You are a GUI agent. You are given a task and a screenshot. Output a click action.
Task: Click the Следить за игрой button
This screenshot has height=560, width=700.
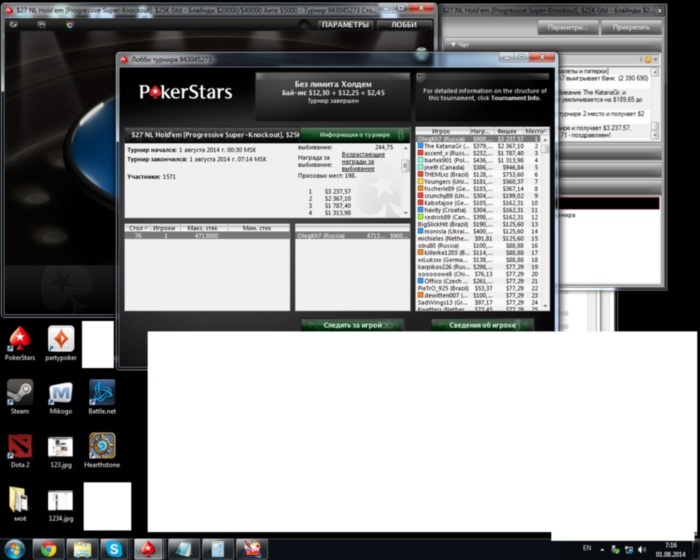353,325
